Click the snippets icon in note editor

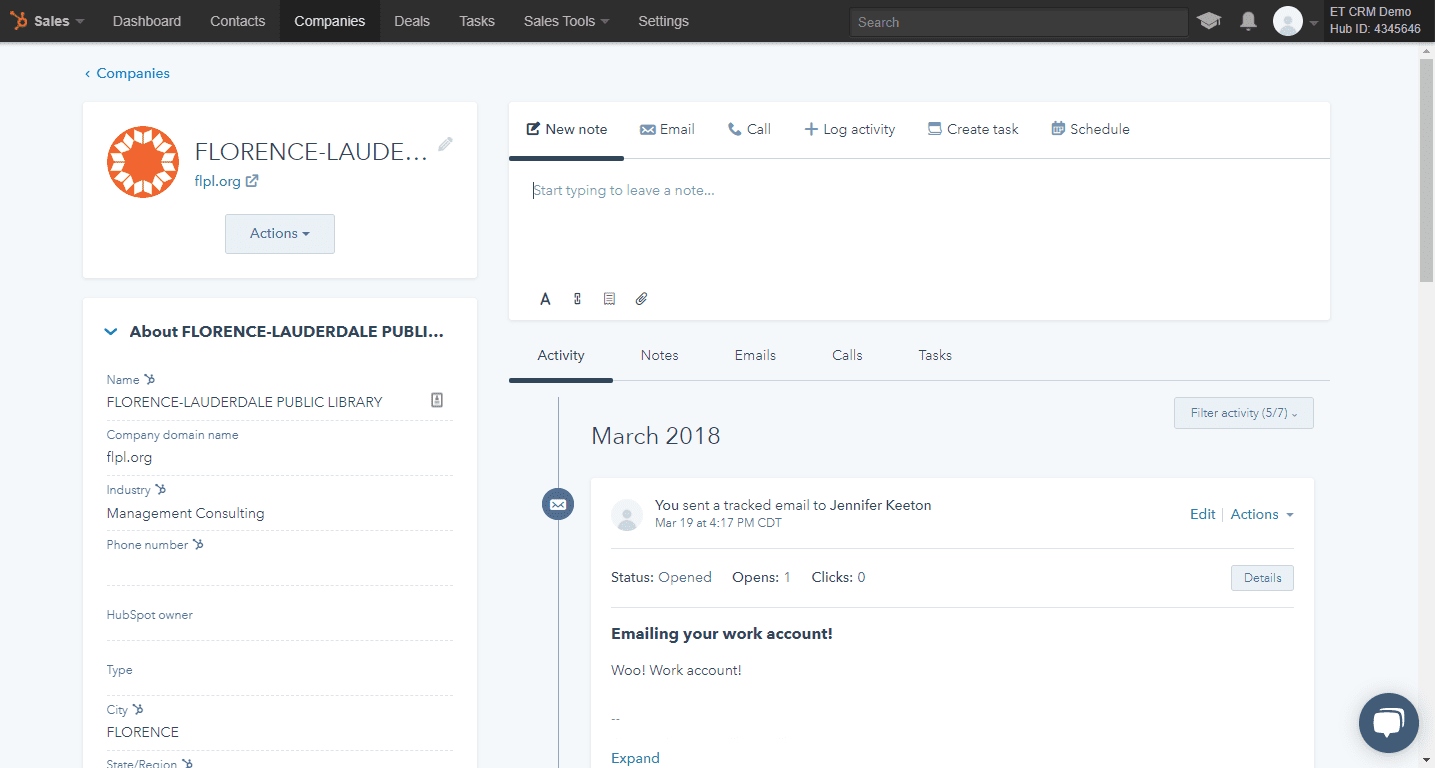(x=609, y=298)
